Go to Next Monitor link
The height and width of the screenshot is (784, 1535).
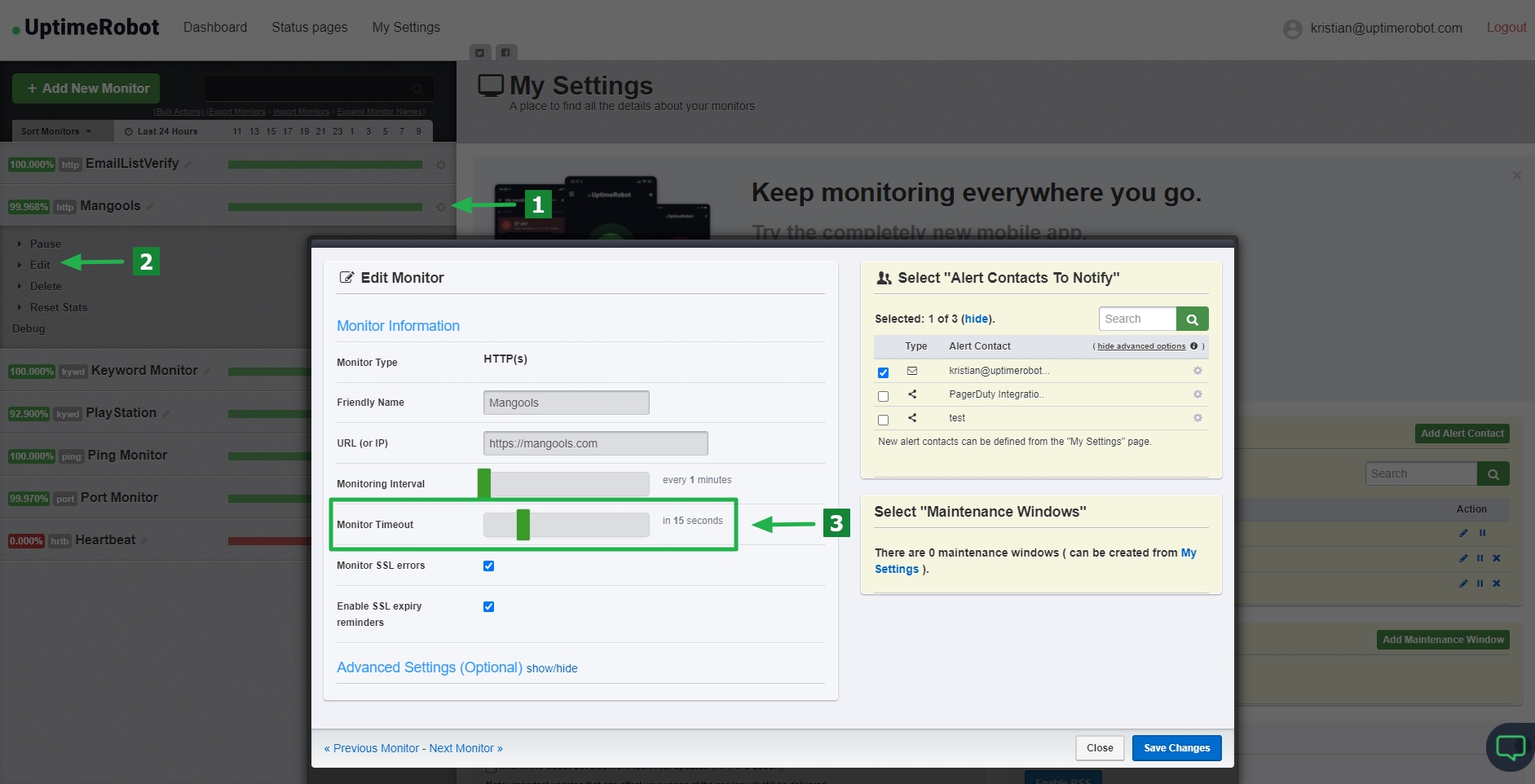tap(466, 748)
